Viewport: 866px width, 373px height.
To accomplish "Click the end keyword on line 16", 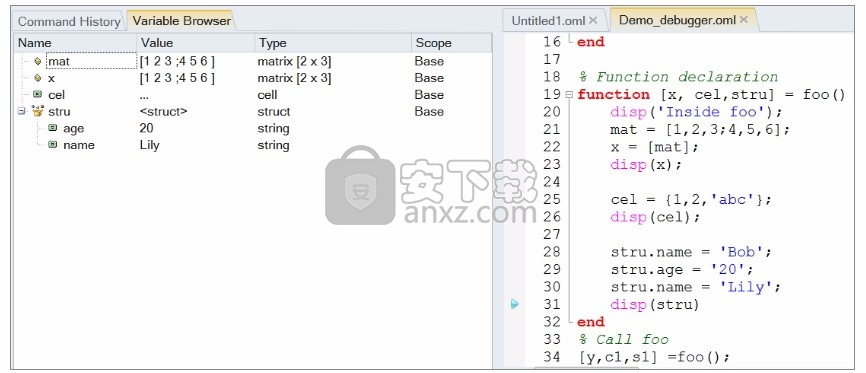I will [591, 42].
